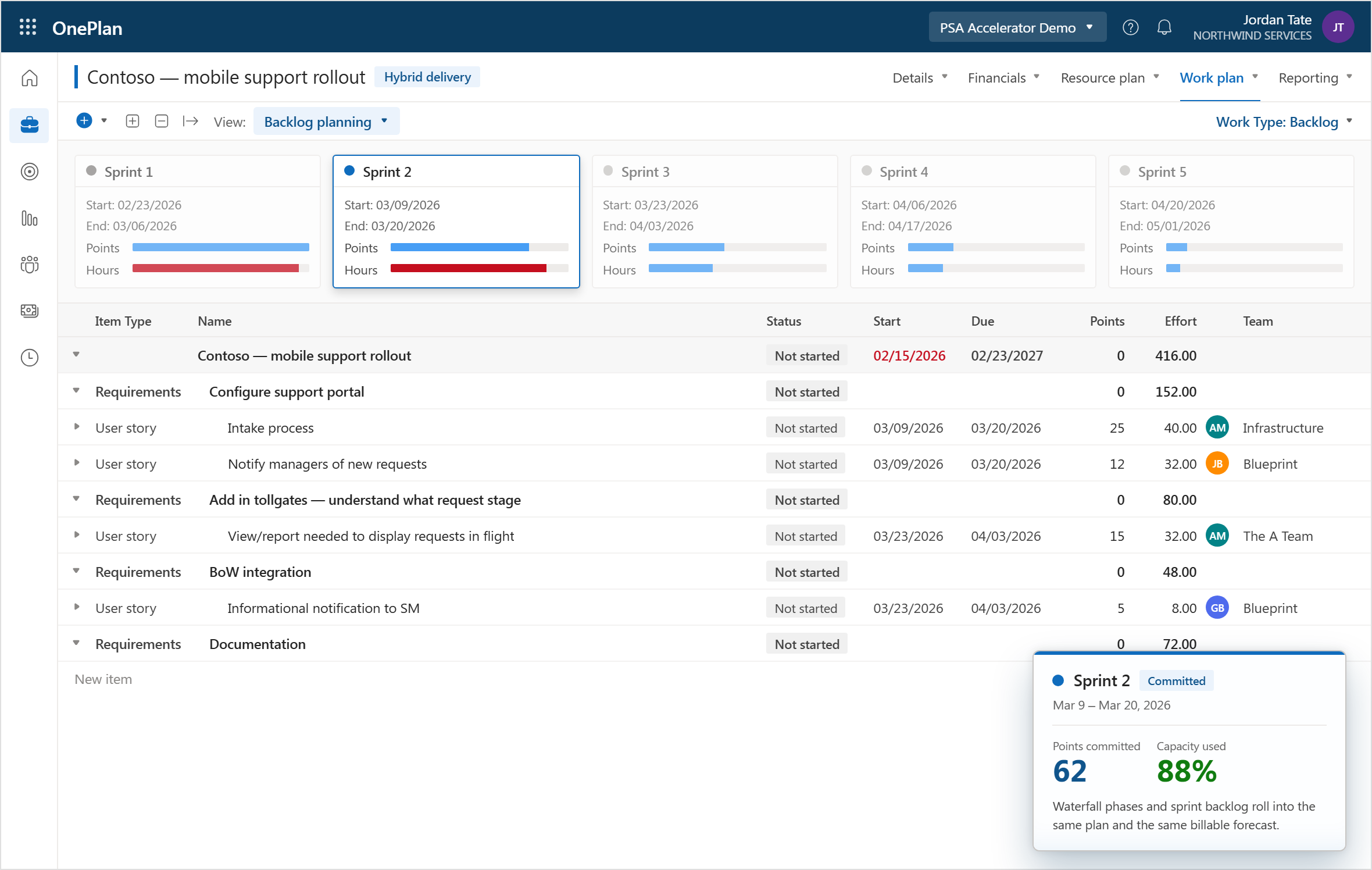Collapse Configure support portal requirement
1372x870 pixels.
[x=76, y=390]
